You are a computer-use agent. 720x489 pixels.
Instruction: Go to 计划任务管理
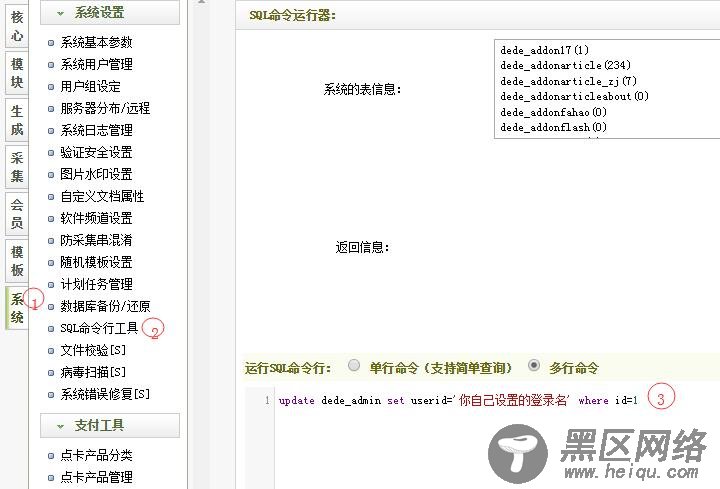(x=96, y=284)
